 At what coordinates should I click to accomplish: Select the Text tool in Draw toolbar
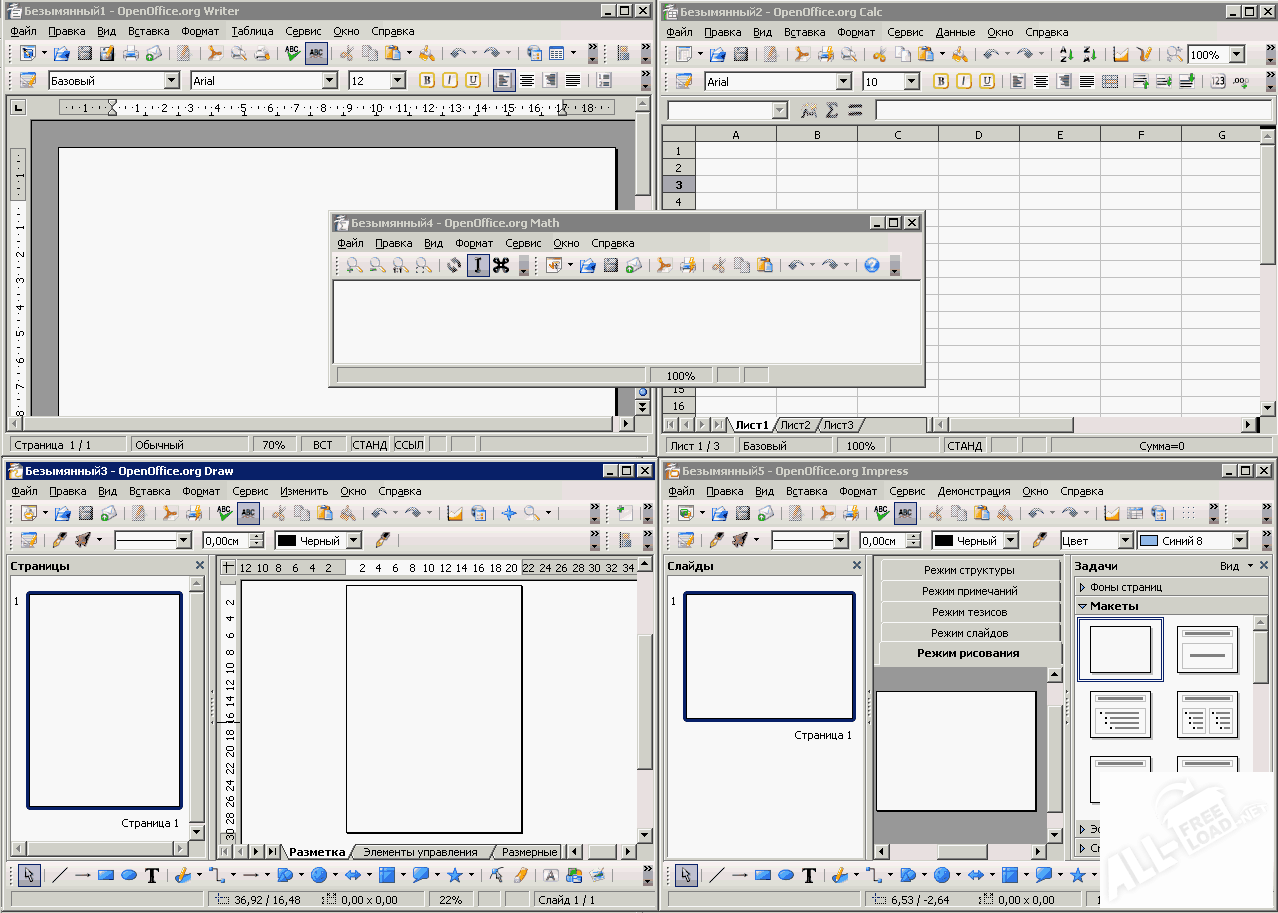152,875
